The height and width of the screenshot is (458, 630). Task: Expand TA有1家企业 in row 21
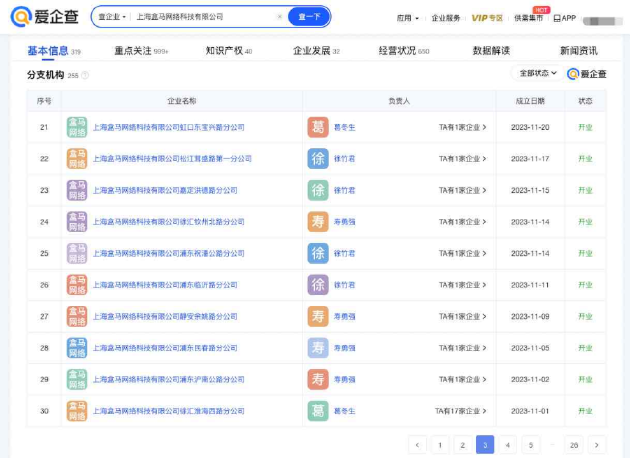point(462,127)
